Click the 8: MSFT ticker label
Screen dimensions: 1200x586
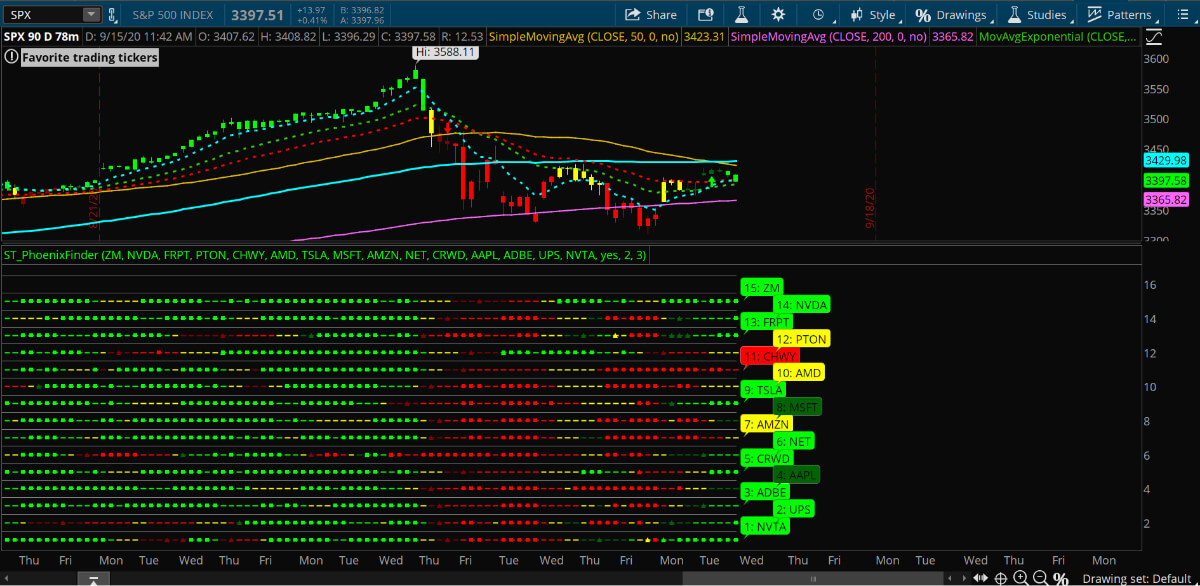(x=797, y=407)
